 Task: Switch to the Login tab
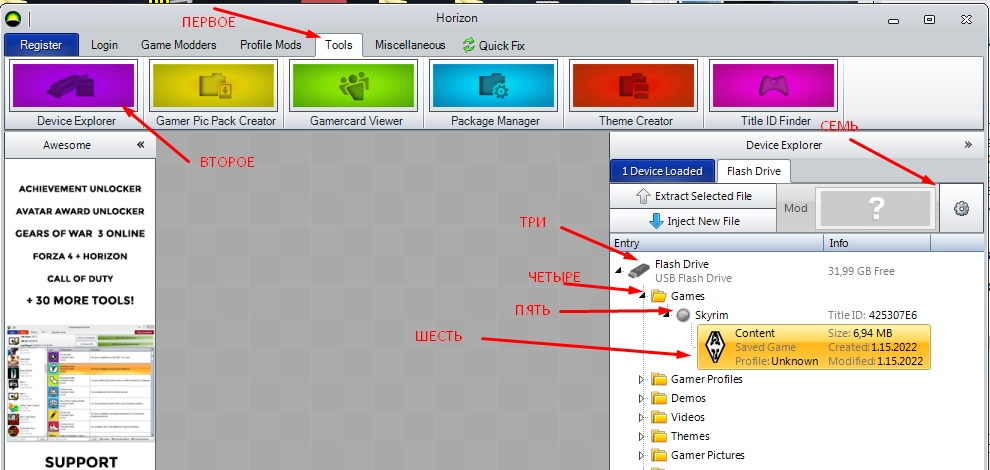point(104,45)
